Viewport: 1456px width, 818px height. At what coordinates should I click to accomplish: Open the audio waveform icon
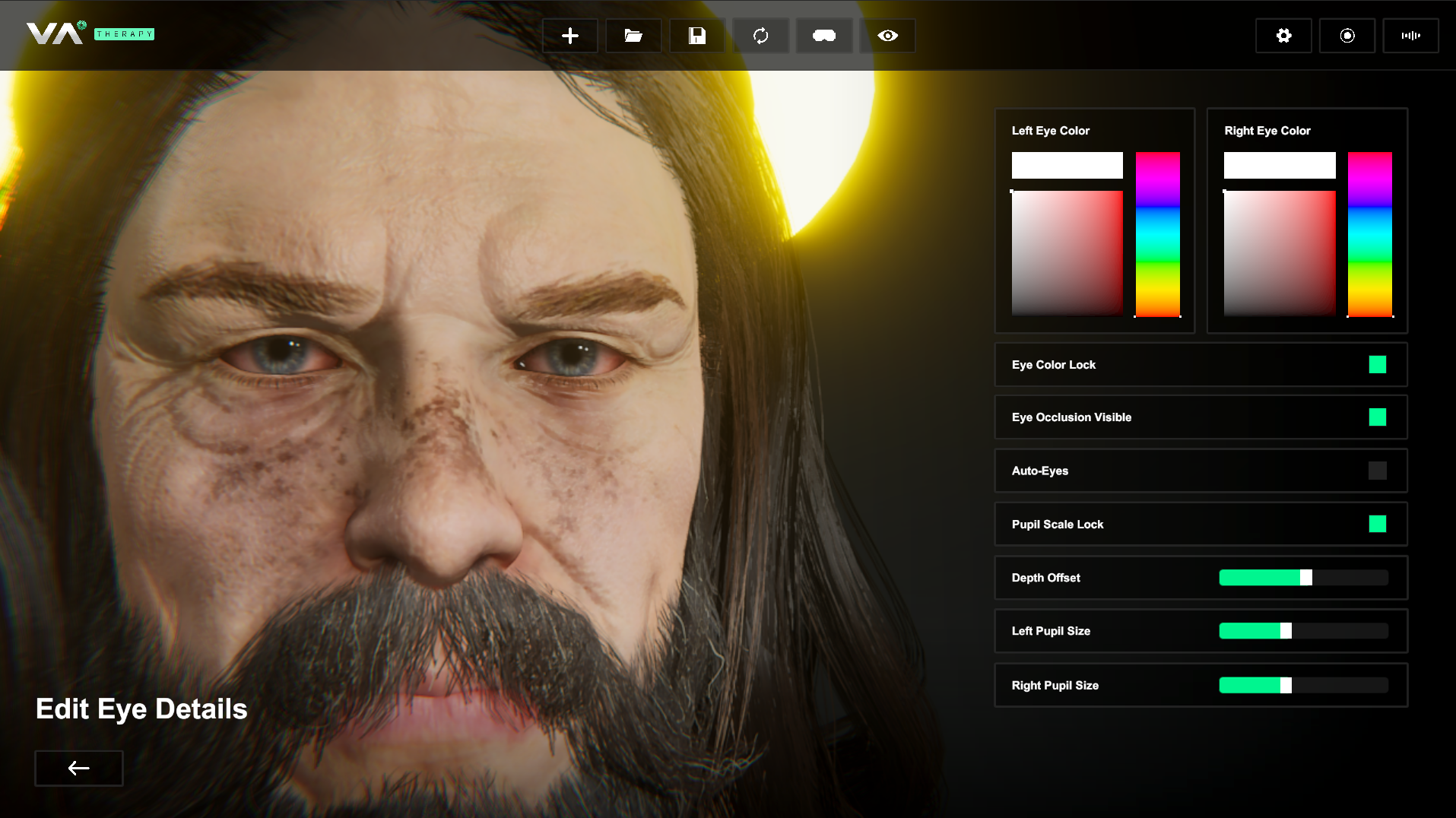click(x=1410, y=36)
